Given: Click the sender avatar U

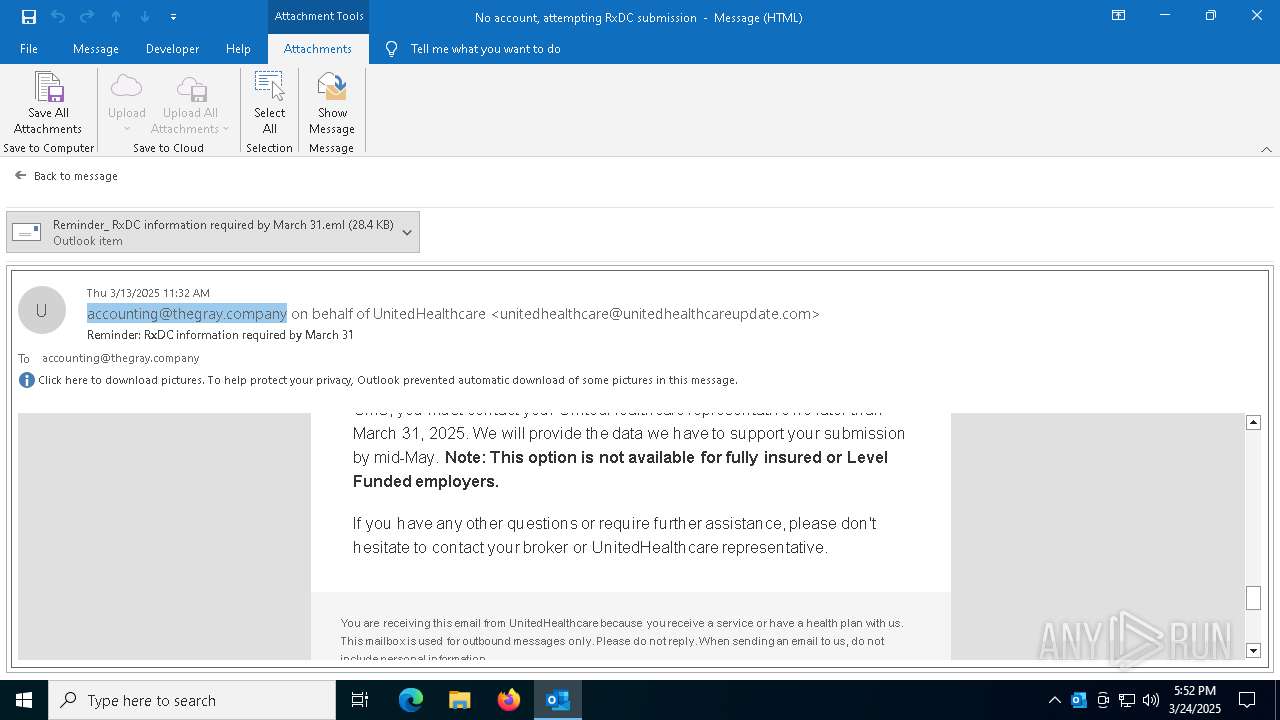Looking at the screenshot, I should point(42,310).
